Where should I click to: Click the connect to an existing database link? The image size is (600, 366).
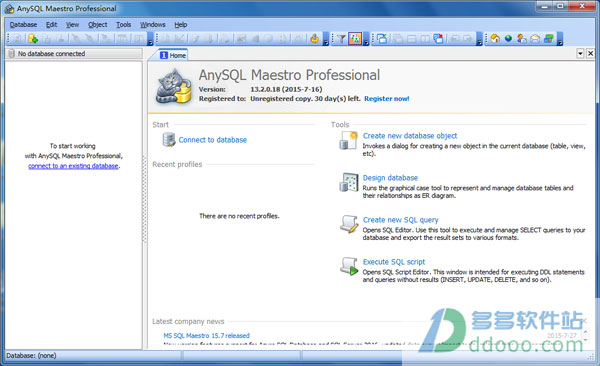pos(73,166)
